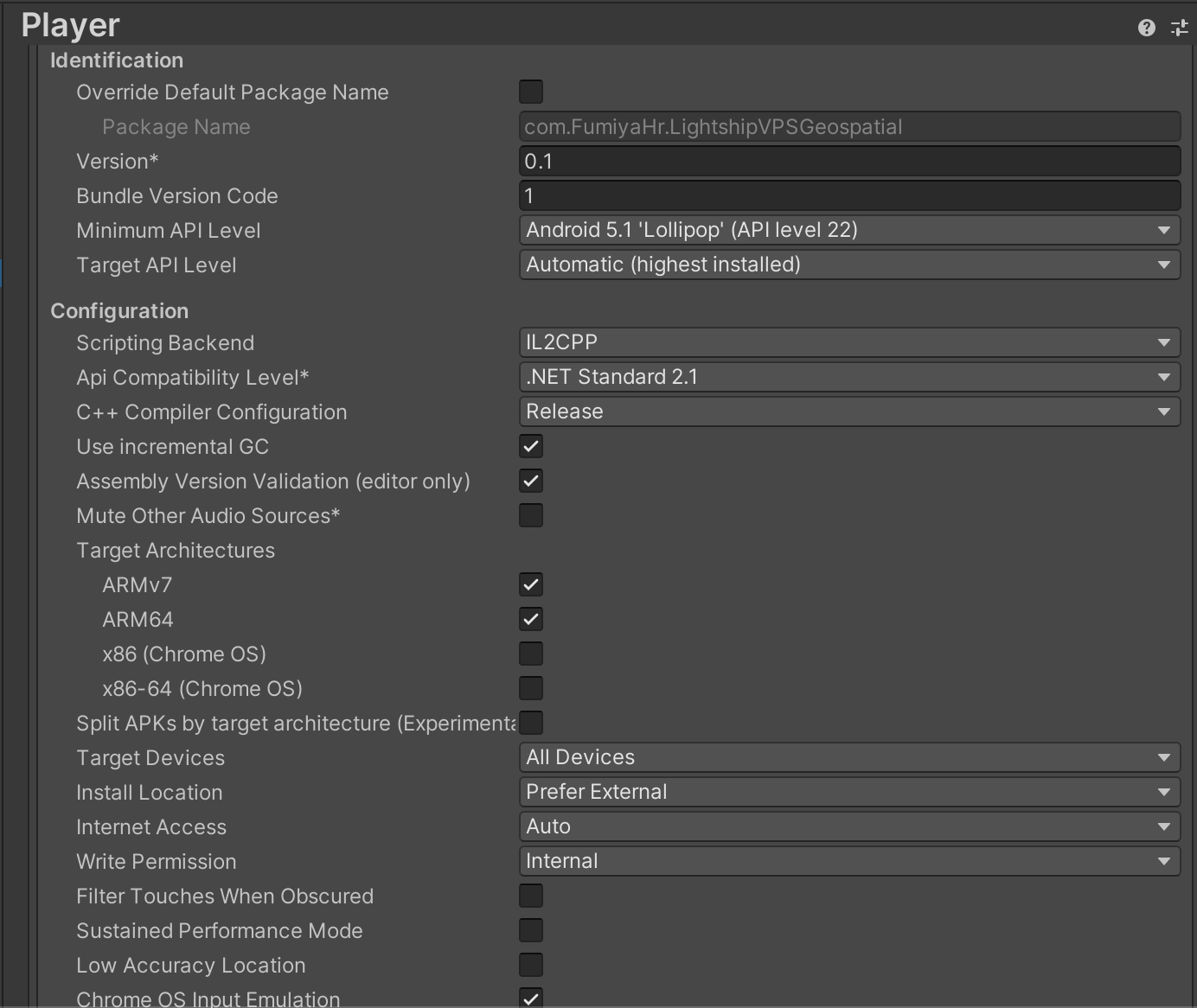The width and height of the screenshot is (1197, 1008).
Task: Click the preset selector icon
Action: [1179, 27]
